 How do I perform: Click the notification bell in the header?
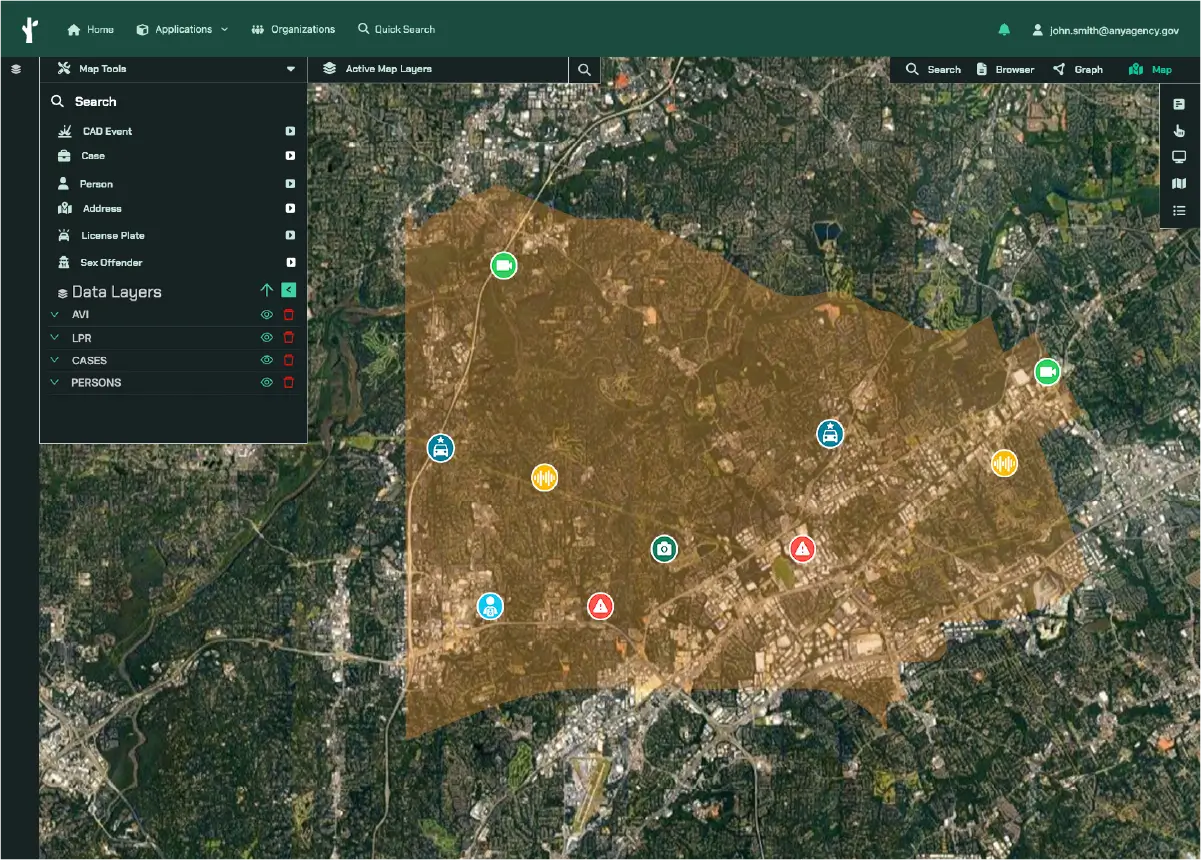tap(1005, 29)
